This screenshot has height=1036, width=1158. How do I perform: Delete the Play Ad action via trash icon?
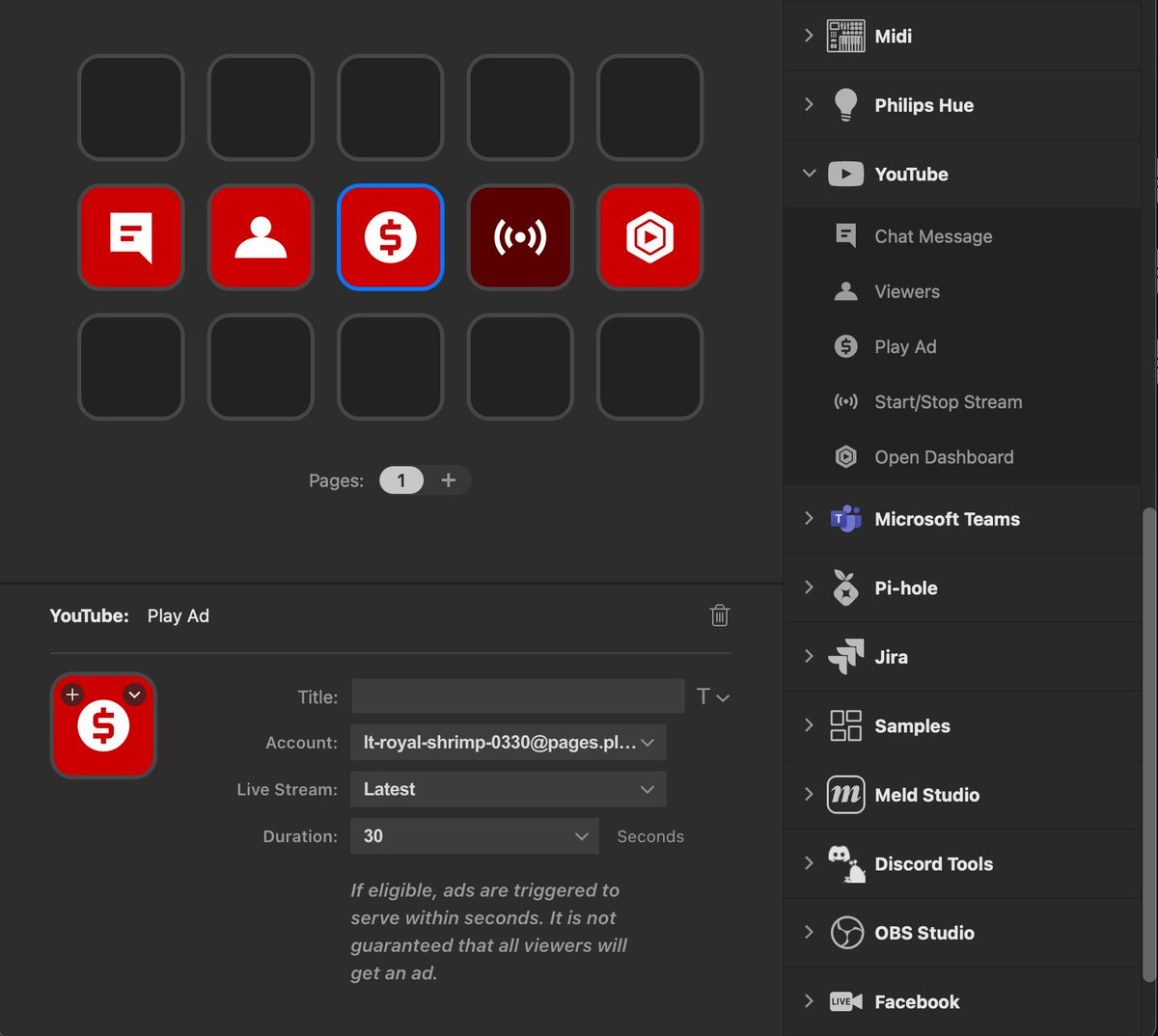click(x=719, y=615)
